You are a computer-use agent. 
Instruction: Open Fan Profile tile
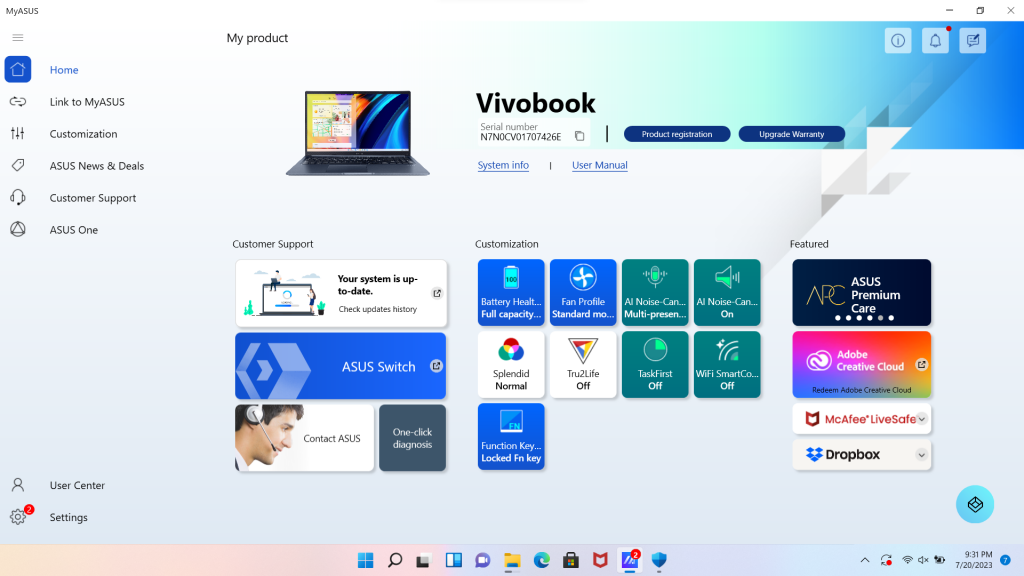point(583,293)
